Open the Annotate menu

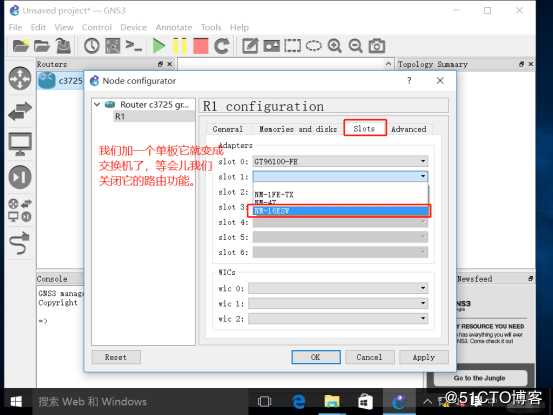pyautogui.click(x=174, y=27)
